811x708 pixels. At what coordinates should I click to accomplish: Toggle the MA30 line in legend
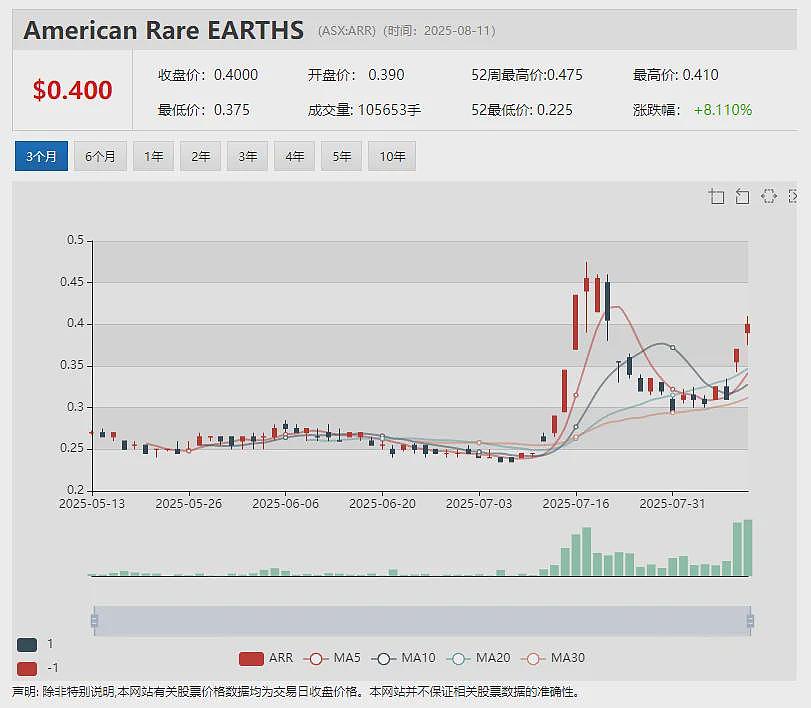553,658
